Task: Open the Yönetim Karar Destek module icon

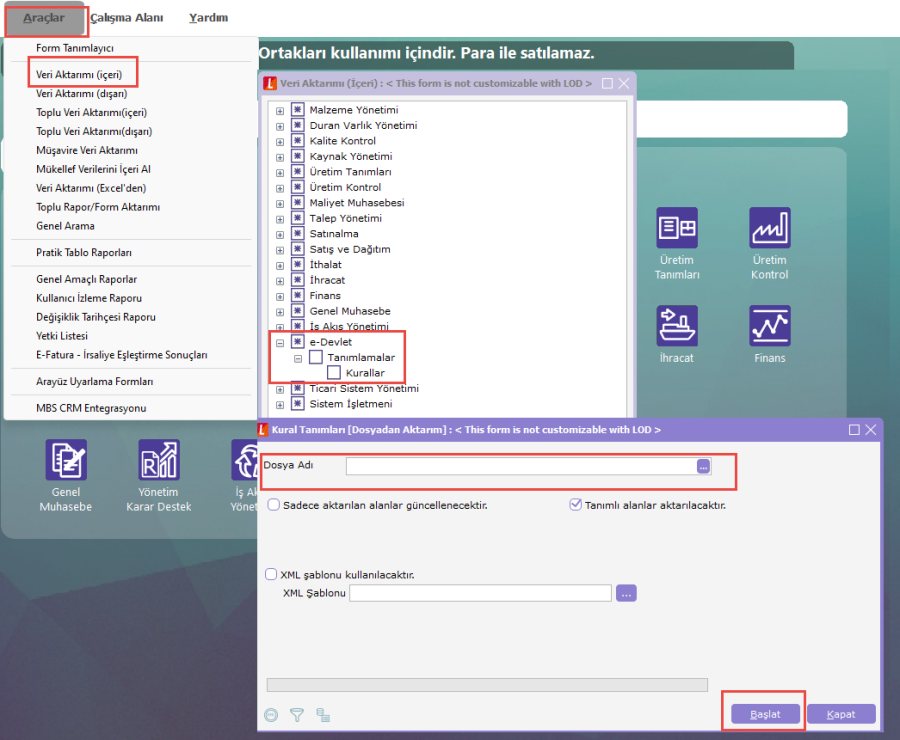Action: point(159,460)
